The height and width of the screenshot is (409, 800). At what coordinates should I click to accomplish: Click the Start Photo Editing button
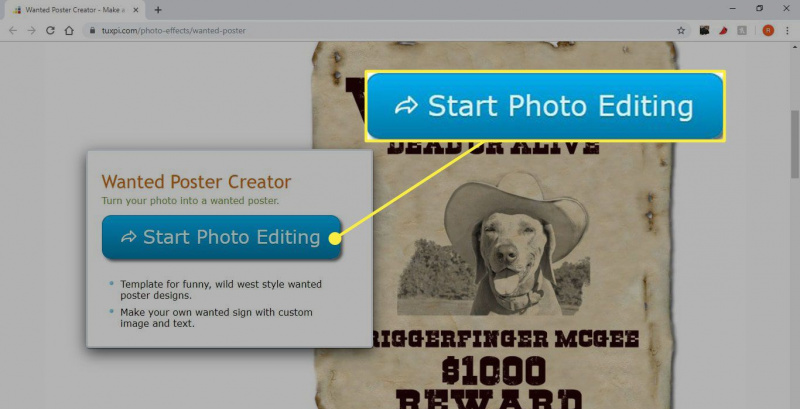[221, 237]
